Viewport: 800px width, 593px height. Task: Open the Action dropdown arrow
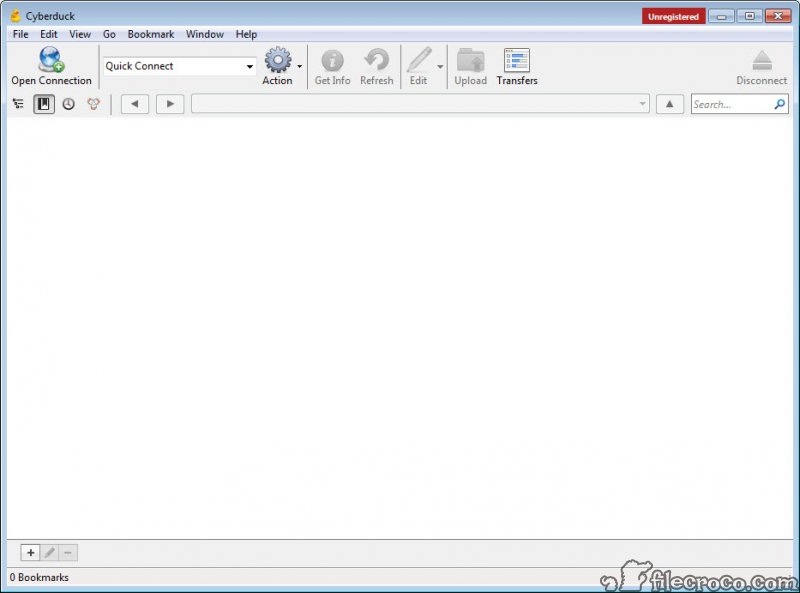click(299, 66)
